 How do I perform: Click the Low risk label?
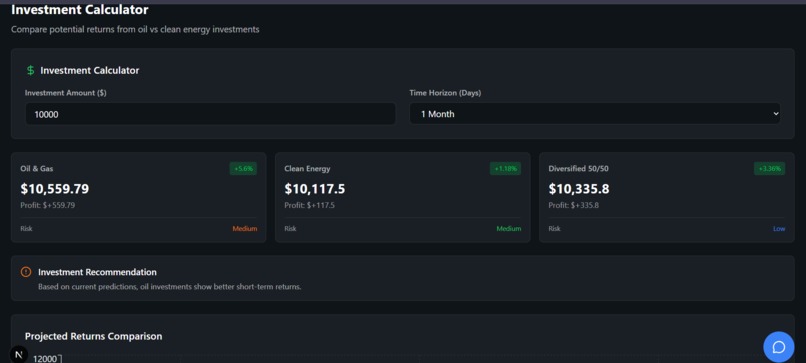coord(779,229)
